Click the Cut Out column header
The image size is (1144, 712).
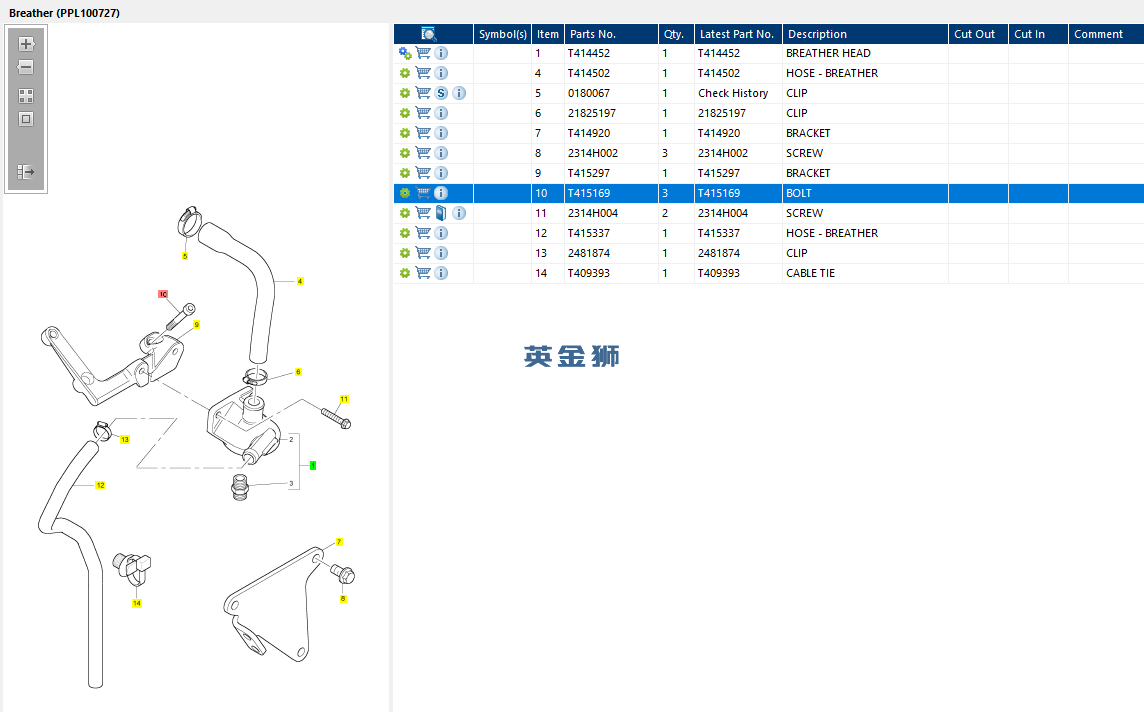click(978, 34)
